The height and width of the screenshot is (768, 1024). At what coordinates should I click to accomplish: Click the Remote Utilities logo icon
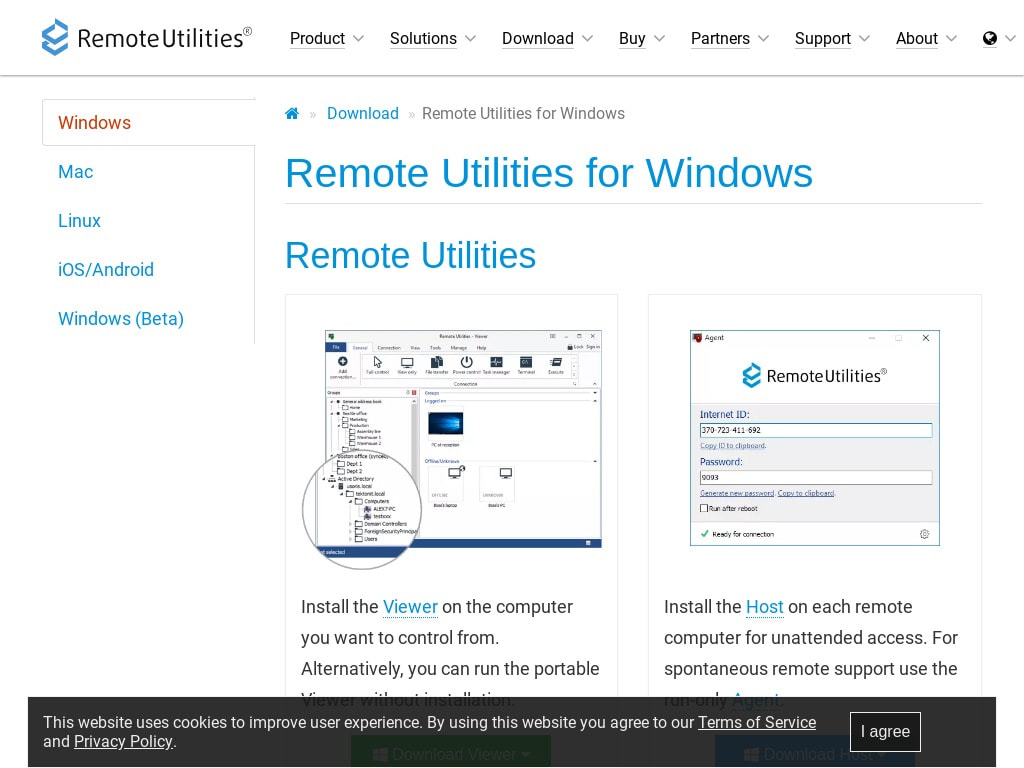55,37
